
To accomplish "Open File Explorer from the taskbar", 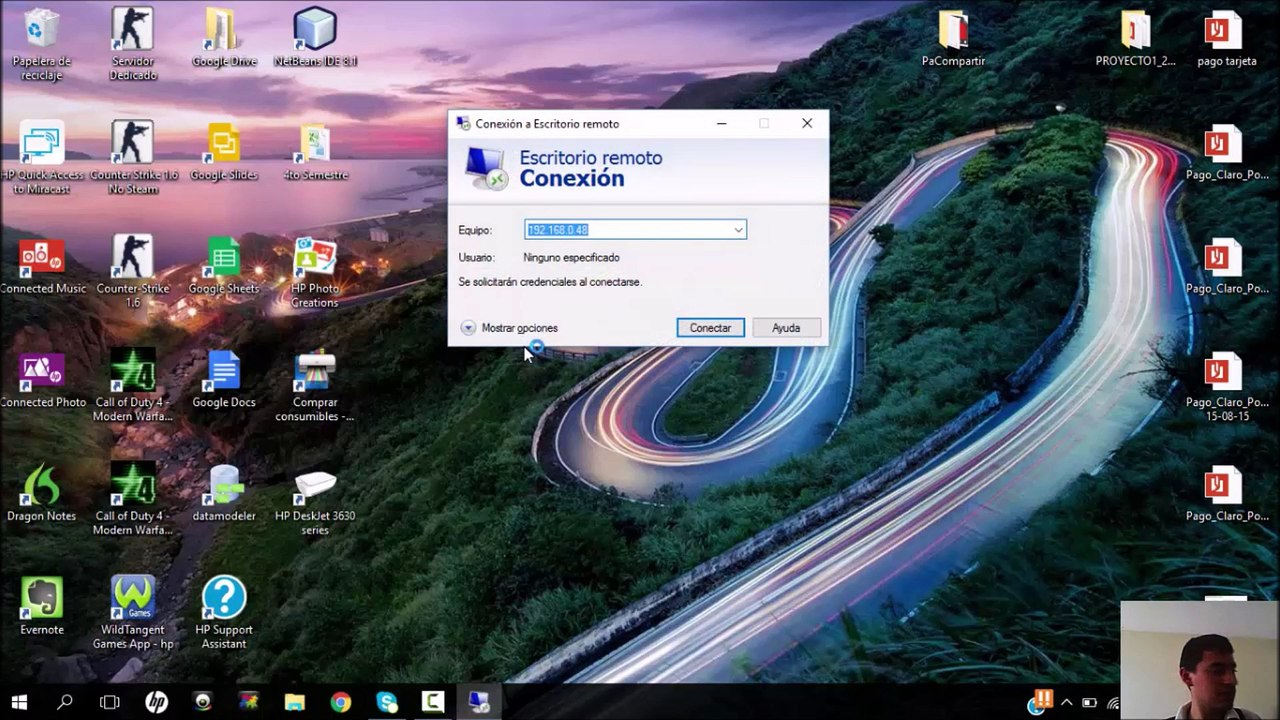I will coord(294,702).
